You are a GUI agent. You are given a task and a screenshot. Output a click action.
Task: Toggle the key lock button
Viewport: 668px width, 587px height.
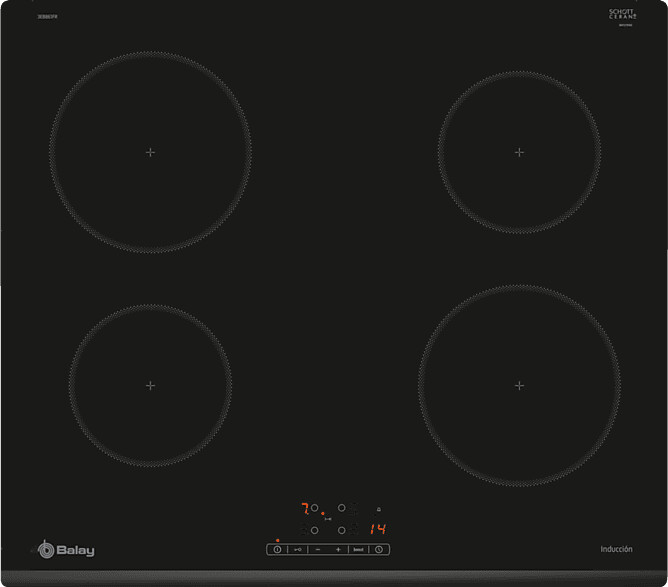[298, 549]
